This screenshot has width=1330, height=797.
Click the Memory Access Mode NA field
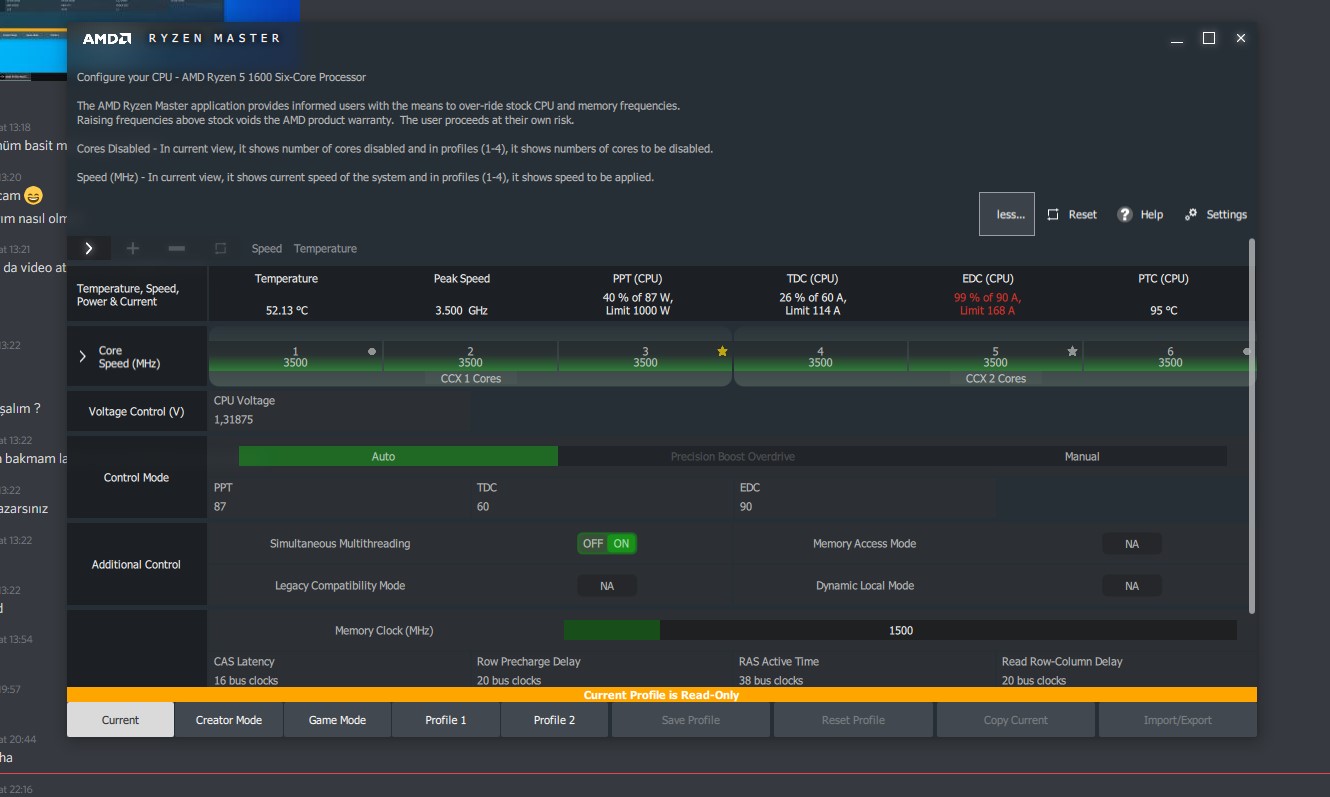pos(1132,544)
